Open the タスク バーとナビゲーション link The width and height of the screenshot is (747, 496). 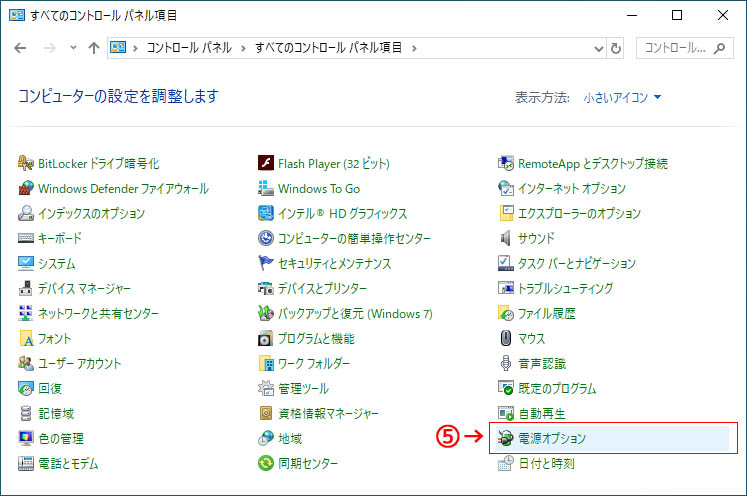(x=577, y=263)
